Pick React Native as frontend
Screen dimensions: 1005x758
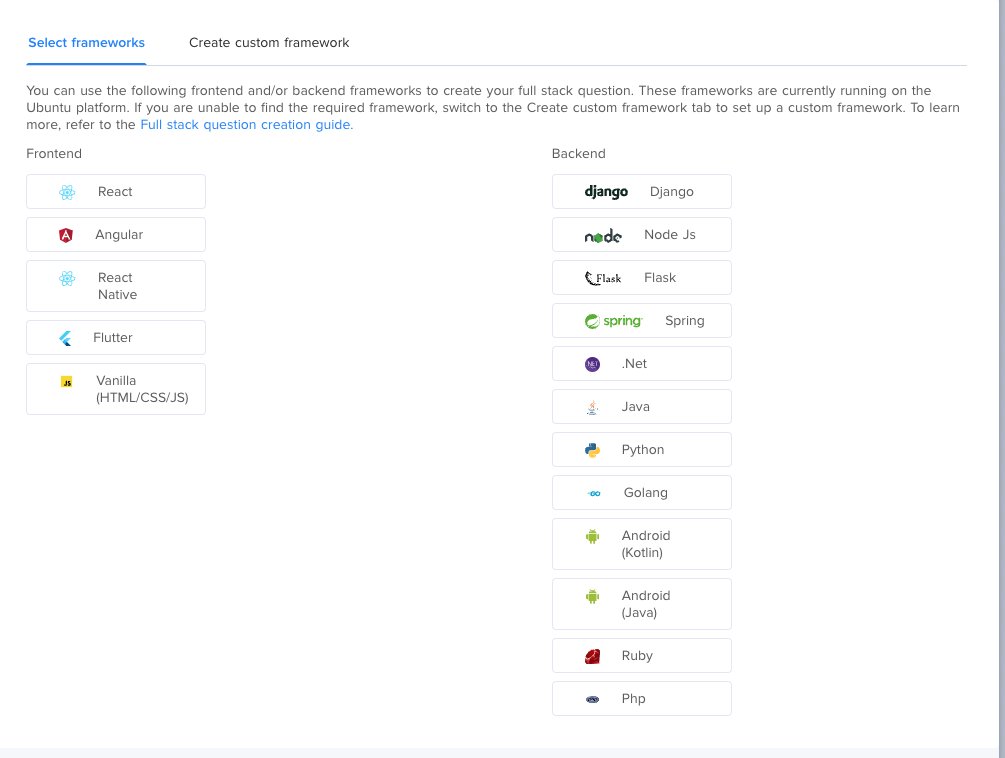[x=116, y=286]
